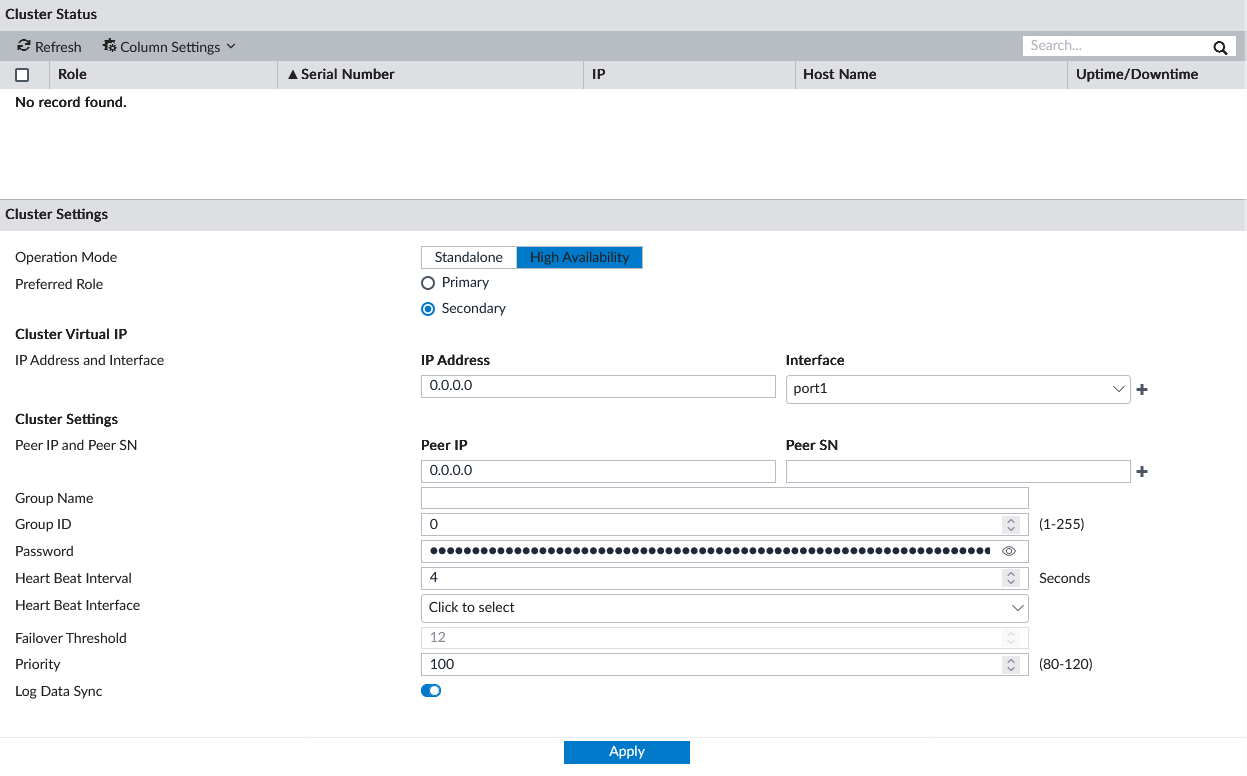1247x776 pixels.
Task: Sort table by Host Name column
Action: (x=839, y=75)
